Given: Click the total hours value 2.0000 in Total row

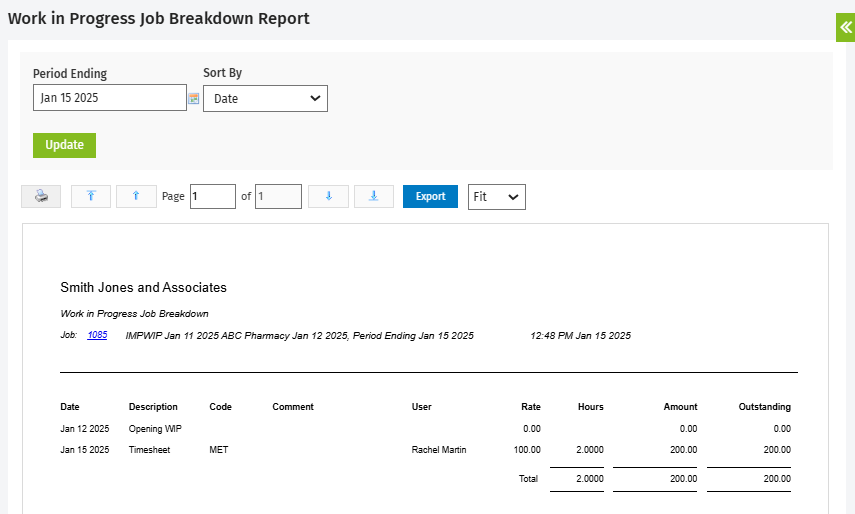Looking at the screenshot, I should click(589, 479).
